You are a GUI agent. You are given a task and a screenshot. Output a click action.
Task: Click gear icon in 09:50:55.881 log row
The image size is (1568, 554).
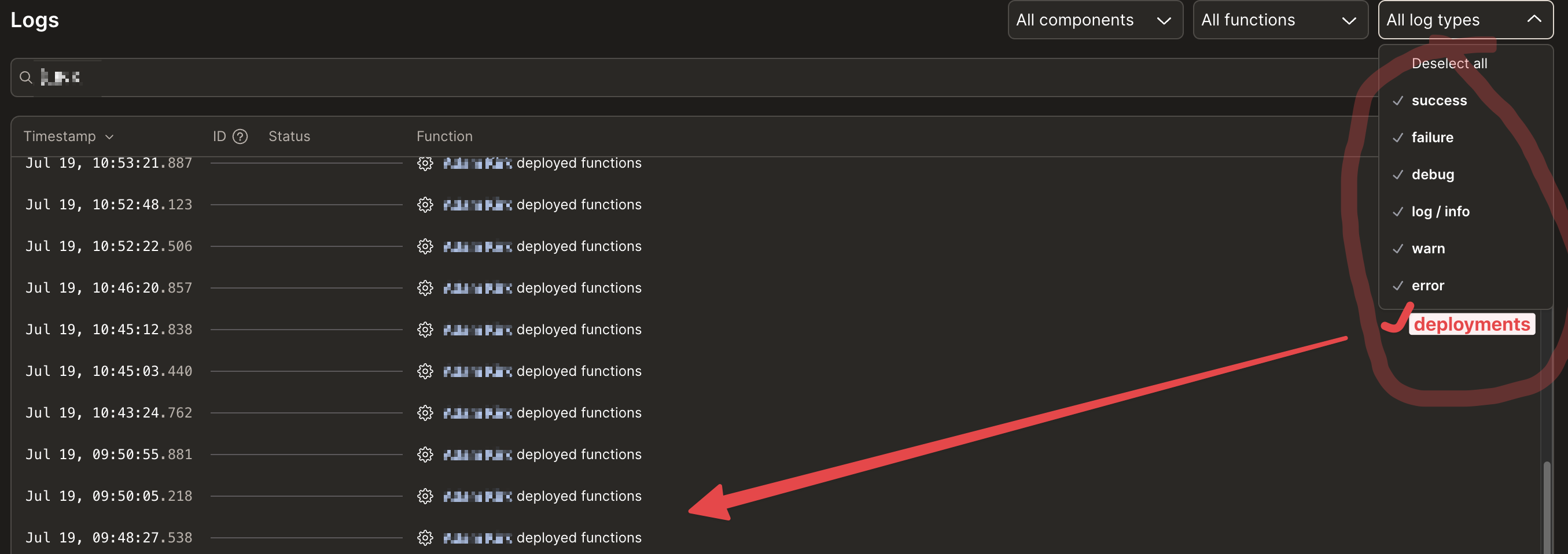(x=425, y=455)
